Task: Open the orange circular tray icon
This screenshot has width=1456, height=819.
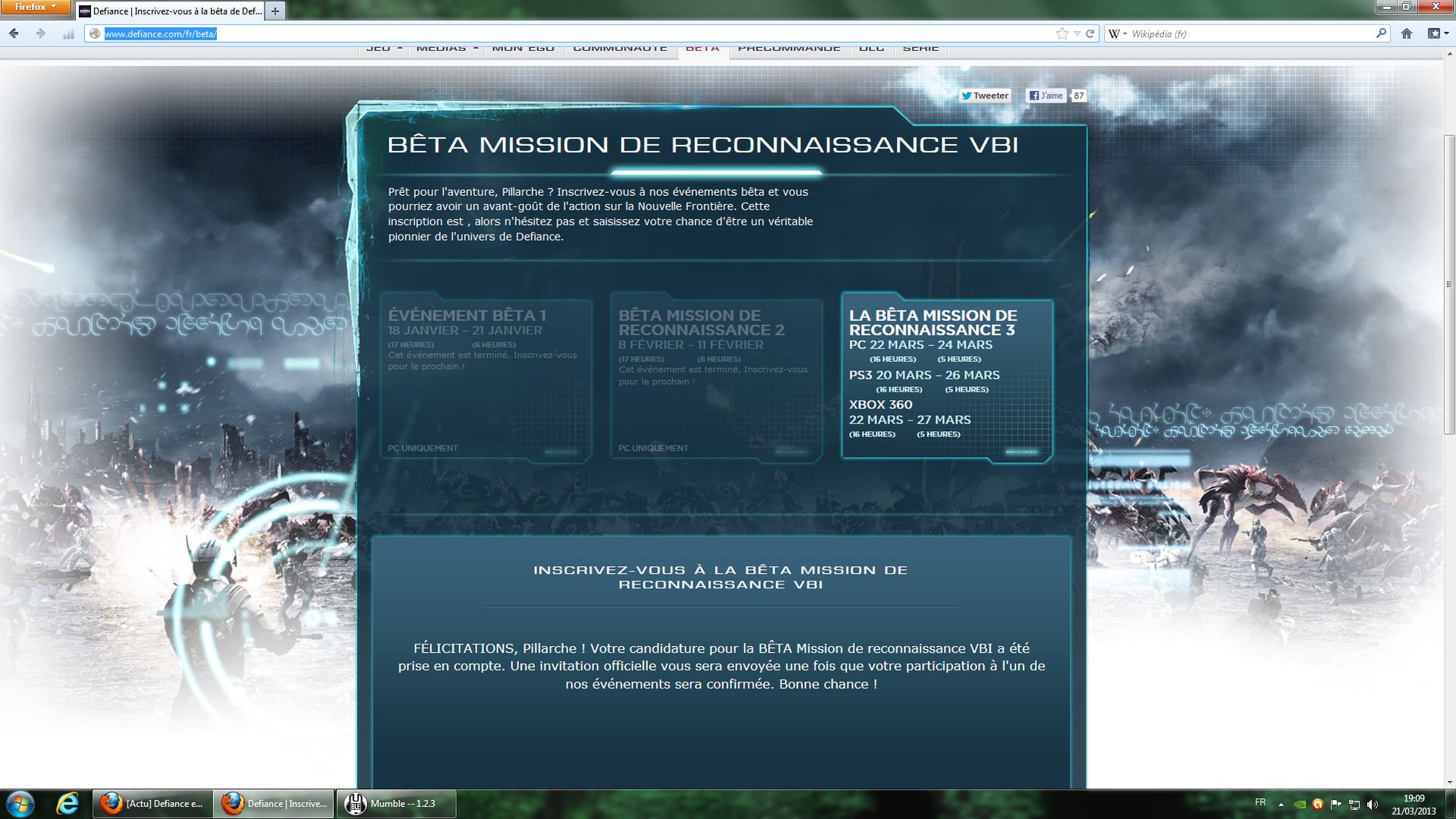Action: tap(1318, 804)
